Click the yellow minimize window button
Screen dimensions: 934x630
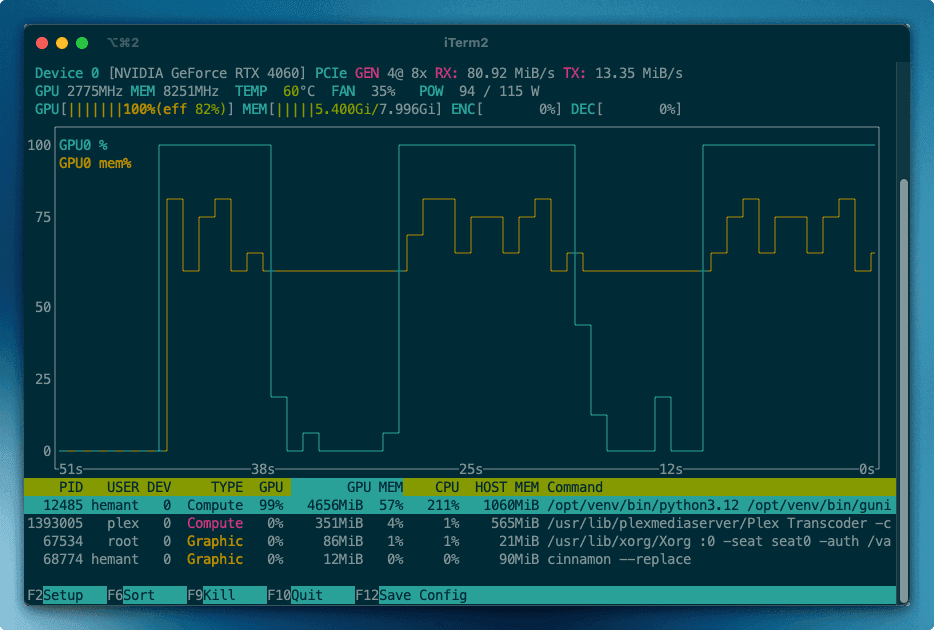click(x=62, y=43)
